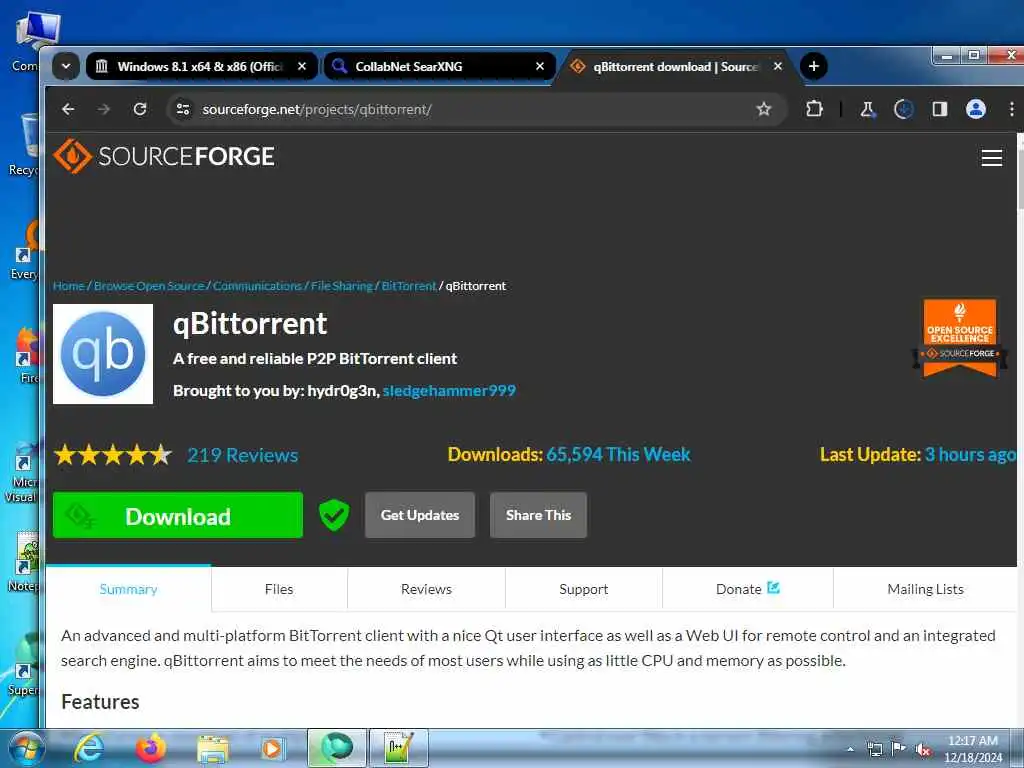Open File Sharing breadcrumb link
This screenshot has height=768, width=1024.
(x=342, y=286)
